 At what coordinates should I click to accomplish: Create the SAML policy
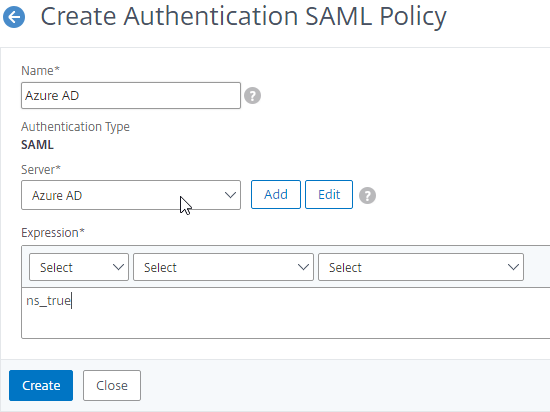(x=41, y=385)
